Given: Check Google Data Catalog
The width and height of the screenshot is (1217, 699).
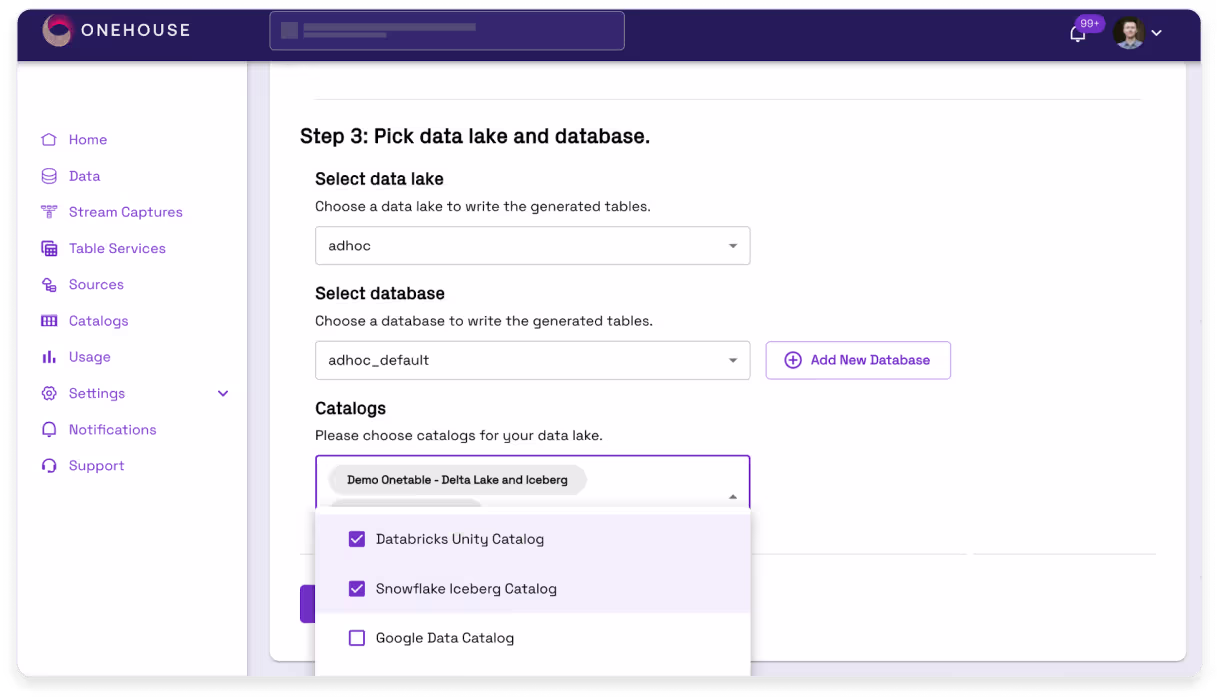Looking at the screenshot, I should tap(356, 638).
